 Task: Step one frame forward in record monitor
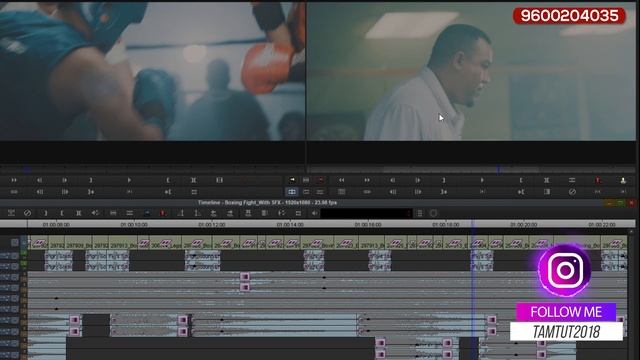click(418, 180)
